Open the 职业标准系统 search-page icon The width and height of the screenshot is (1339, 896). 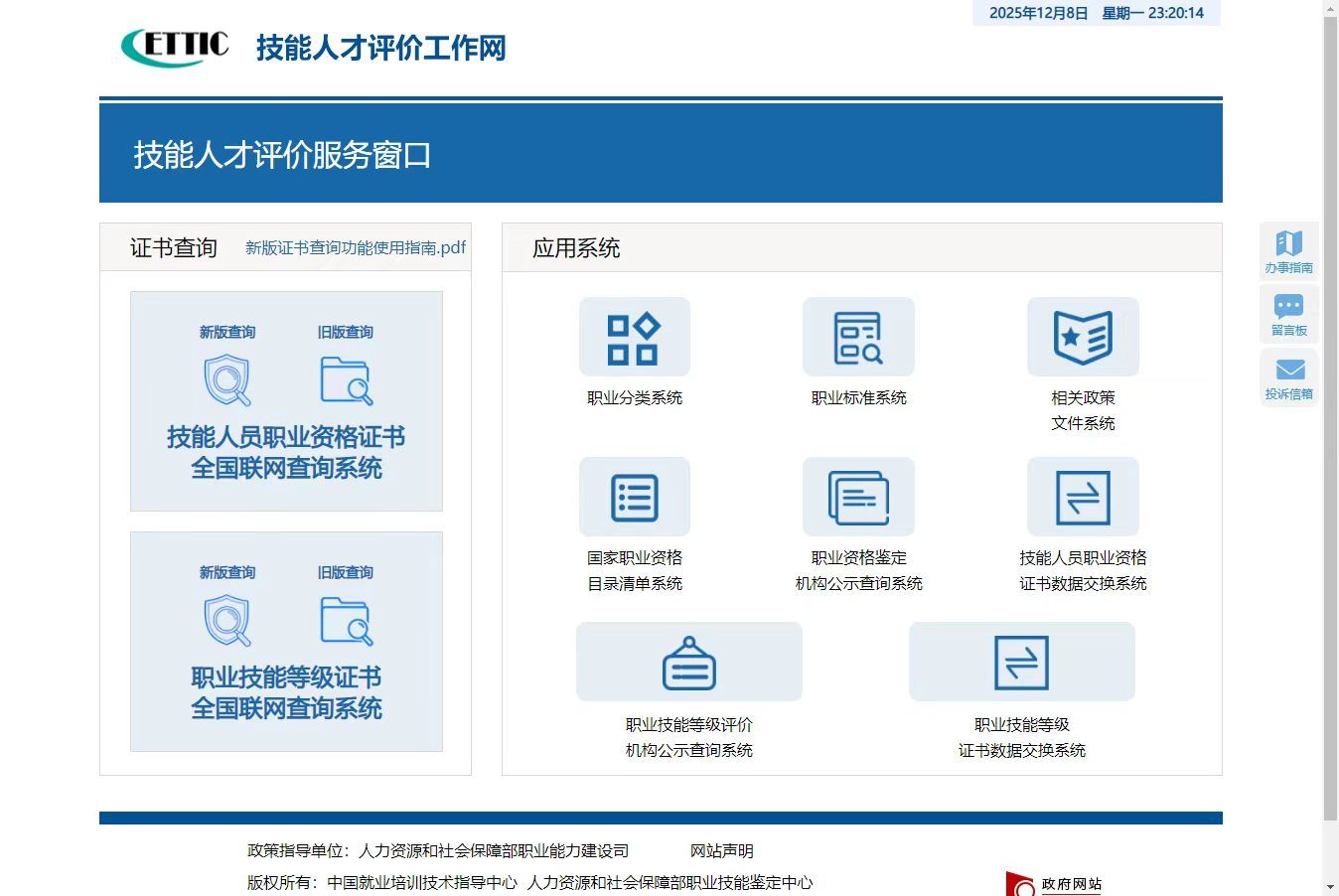click(x=858, y=337)
